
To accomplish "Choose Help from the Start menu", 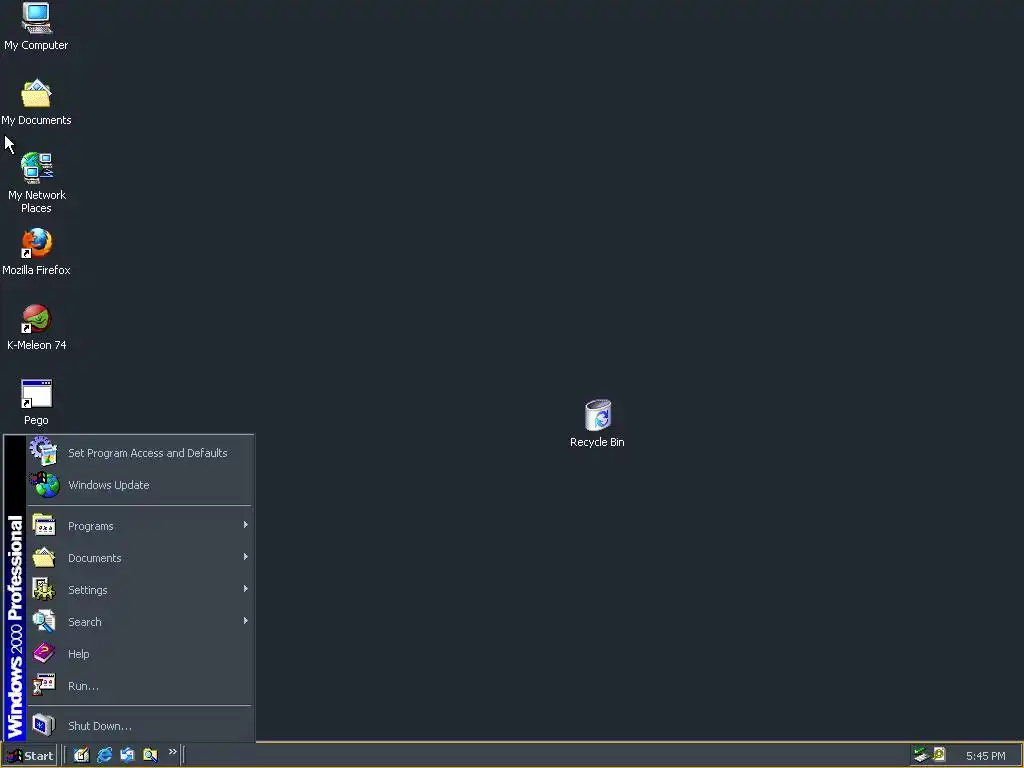I will (x=139, y=654).
